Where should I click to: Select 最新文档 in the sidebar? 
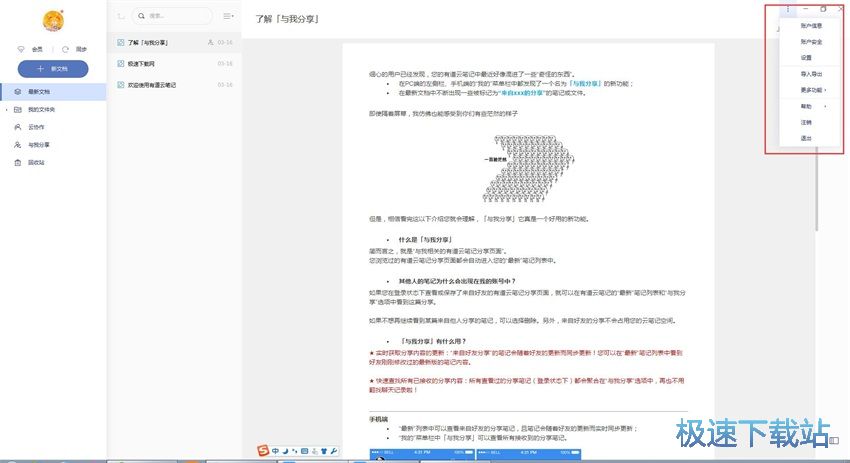[x=53, y=92]
